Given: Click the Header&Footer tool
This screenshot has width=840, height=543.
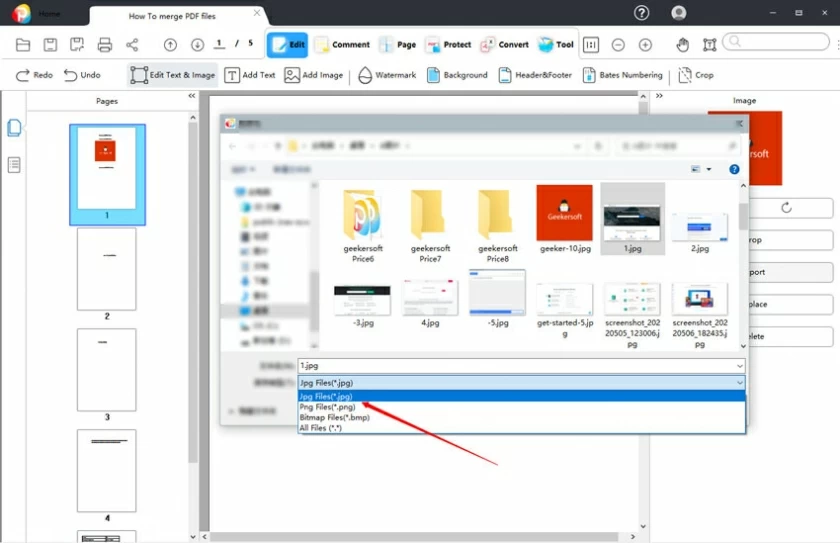Looking at the screenshot, I should pos(535,75).
